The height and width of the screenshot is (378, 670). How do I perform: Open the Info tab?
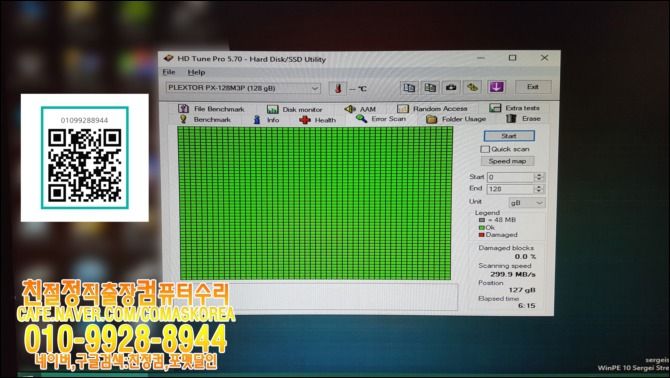coord(266,120)
